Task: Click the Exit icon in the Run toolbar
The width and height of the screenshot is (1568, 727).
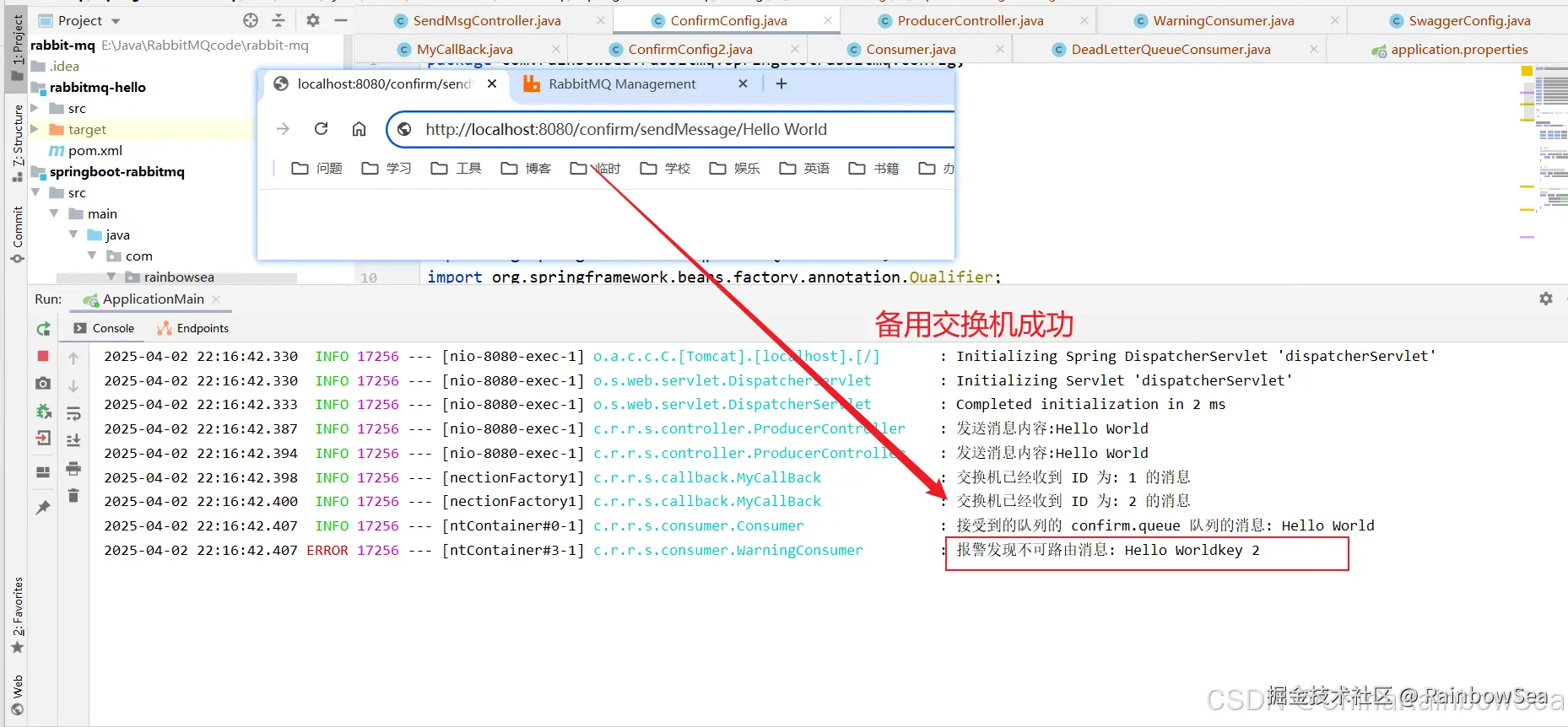Action: 43,439
